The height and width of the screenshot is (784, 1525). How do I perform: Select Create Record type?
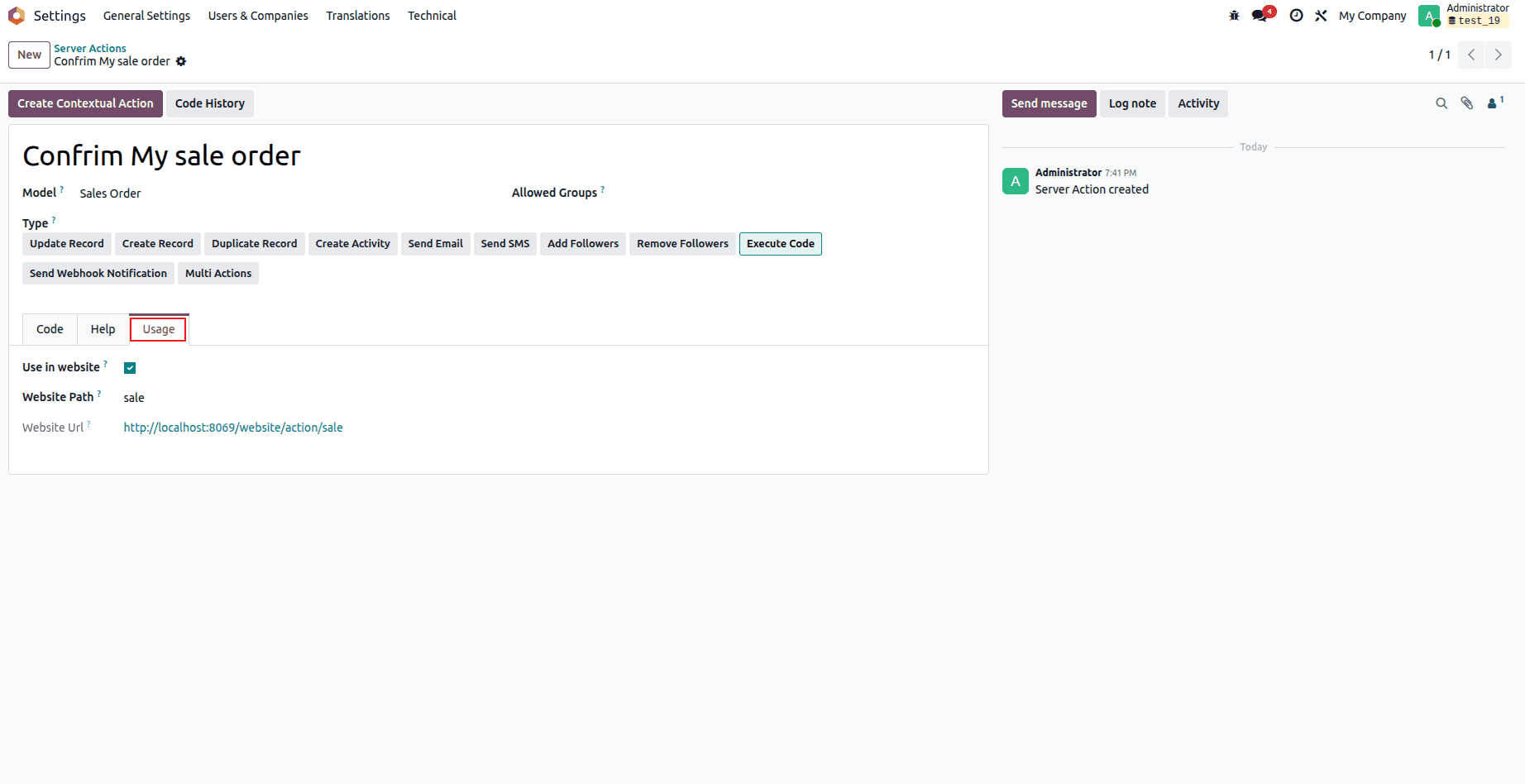[x=158, y=244]
